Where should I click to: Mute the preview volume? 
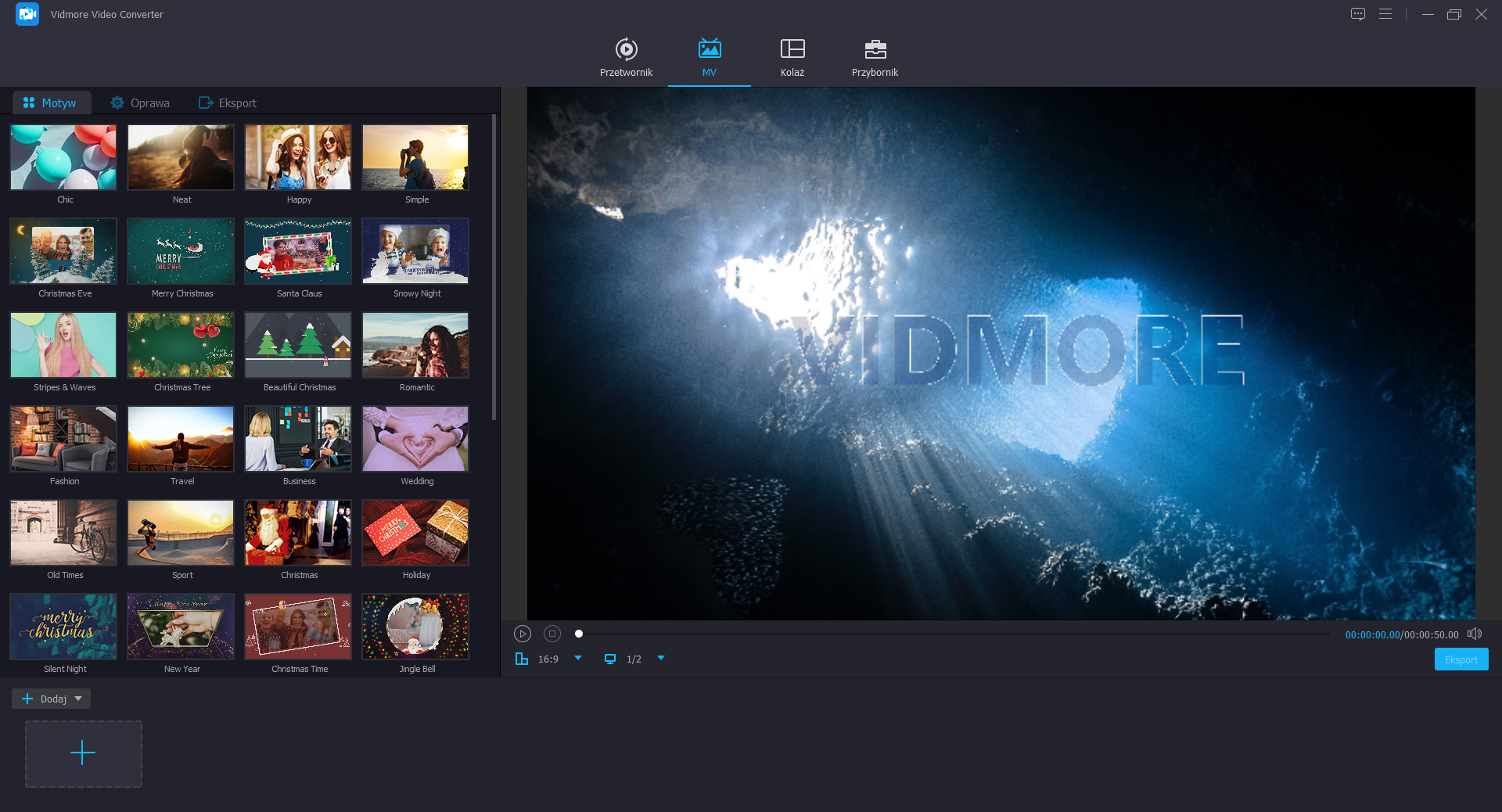(1475, 634)
